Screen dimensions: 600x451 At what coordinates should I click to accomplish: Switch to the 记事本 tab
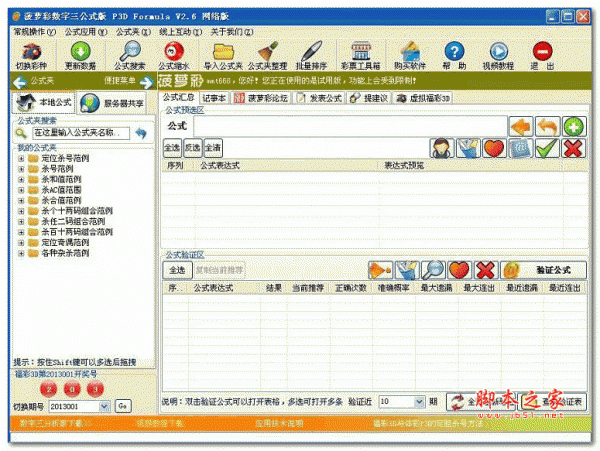tap(214, 98)
